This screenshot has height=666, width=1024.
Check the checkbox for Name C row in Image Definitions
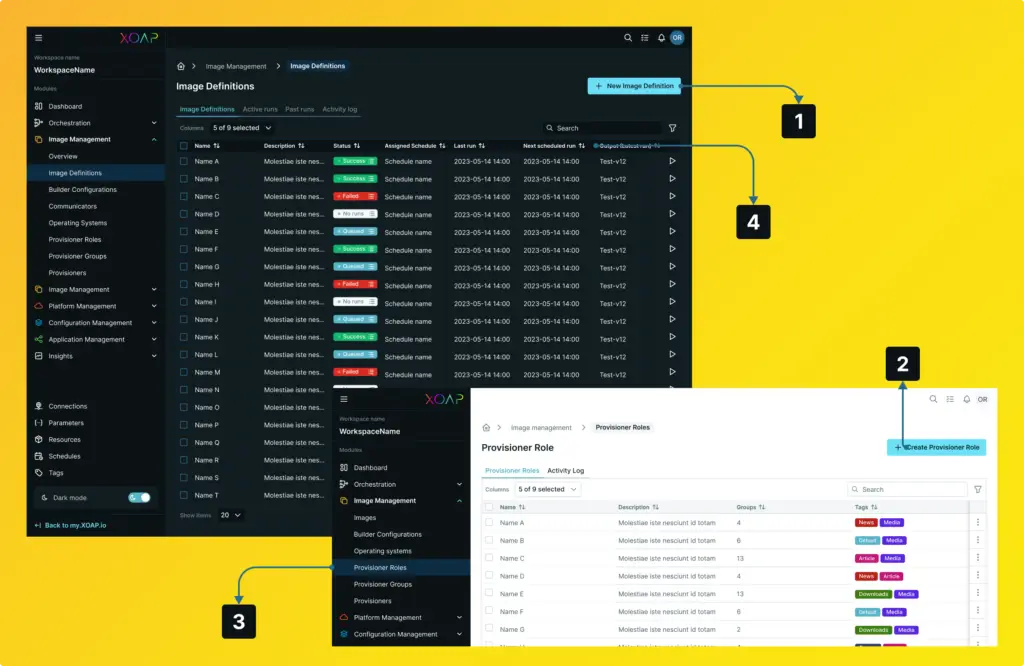tap(184, 197)
